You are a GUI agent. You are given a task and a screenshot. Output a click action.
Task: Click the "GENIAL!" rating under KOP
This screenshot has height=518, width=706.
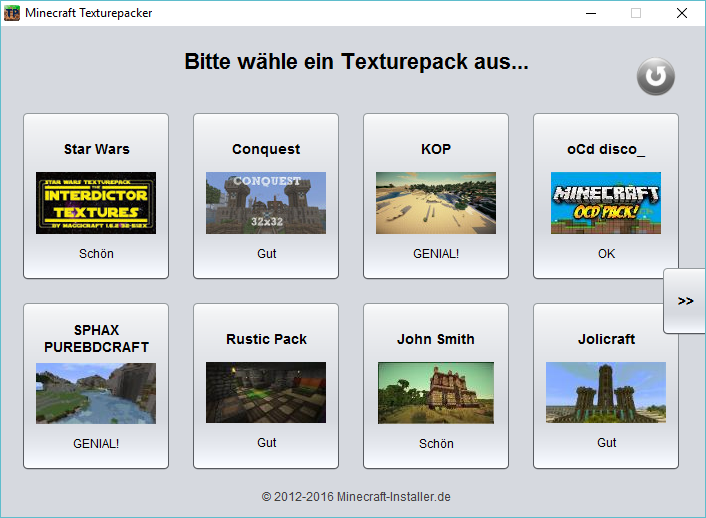pos(436,254)
